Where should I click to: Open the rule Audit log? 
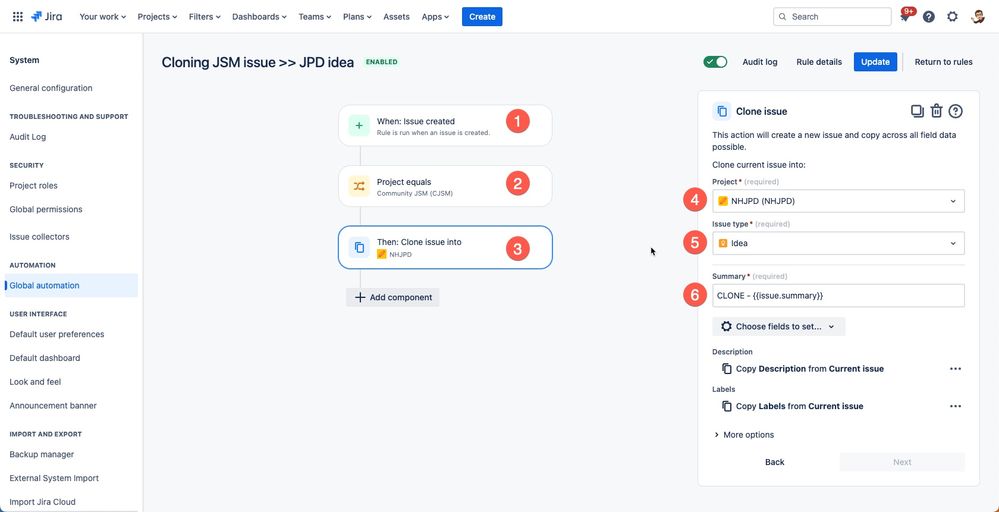coord(759,62)
